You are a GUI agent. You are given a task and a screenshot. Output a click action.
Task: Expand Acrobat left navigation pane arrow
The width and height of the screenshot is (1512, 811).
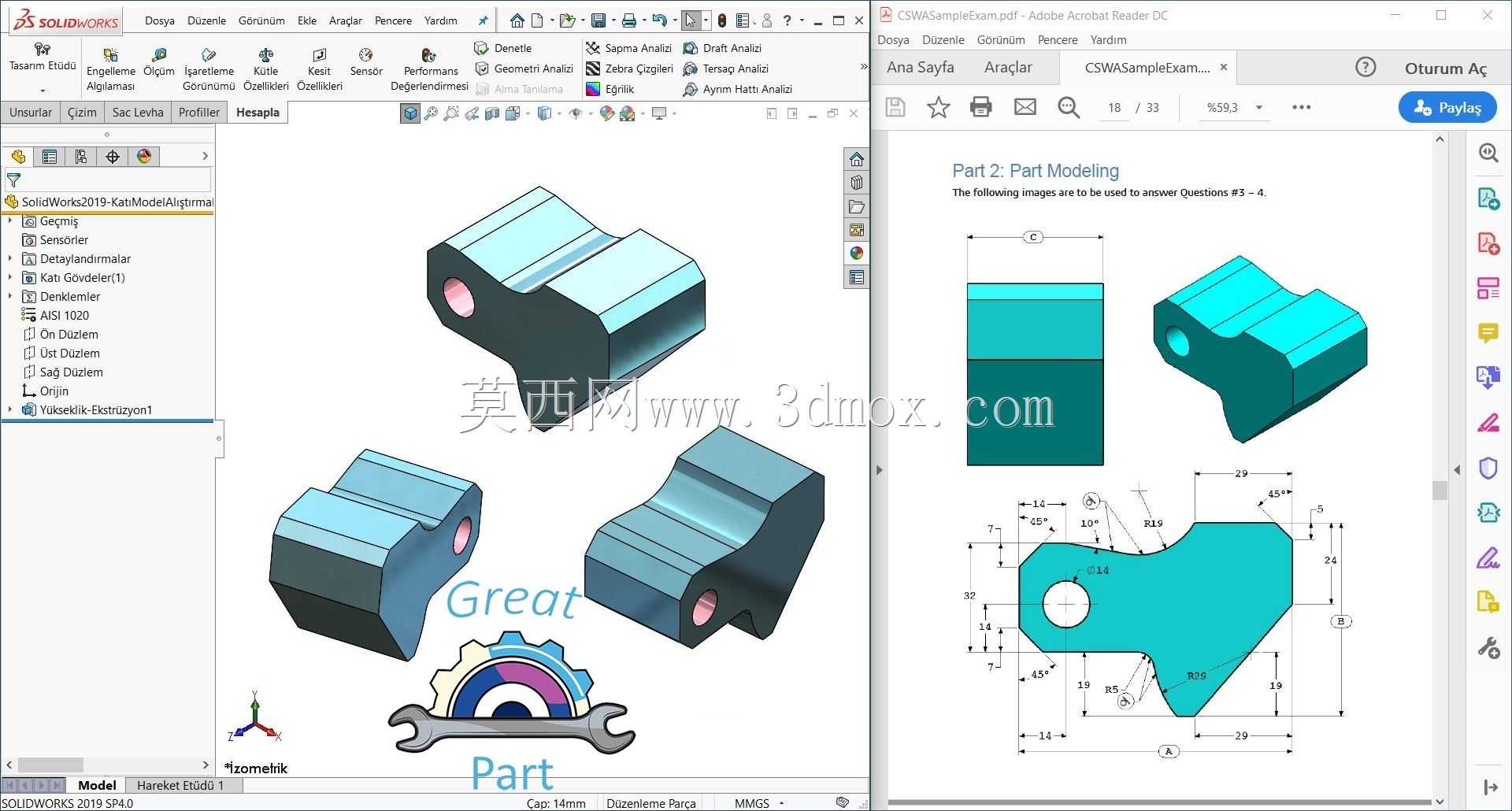click(880, 470)
